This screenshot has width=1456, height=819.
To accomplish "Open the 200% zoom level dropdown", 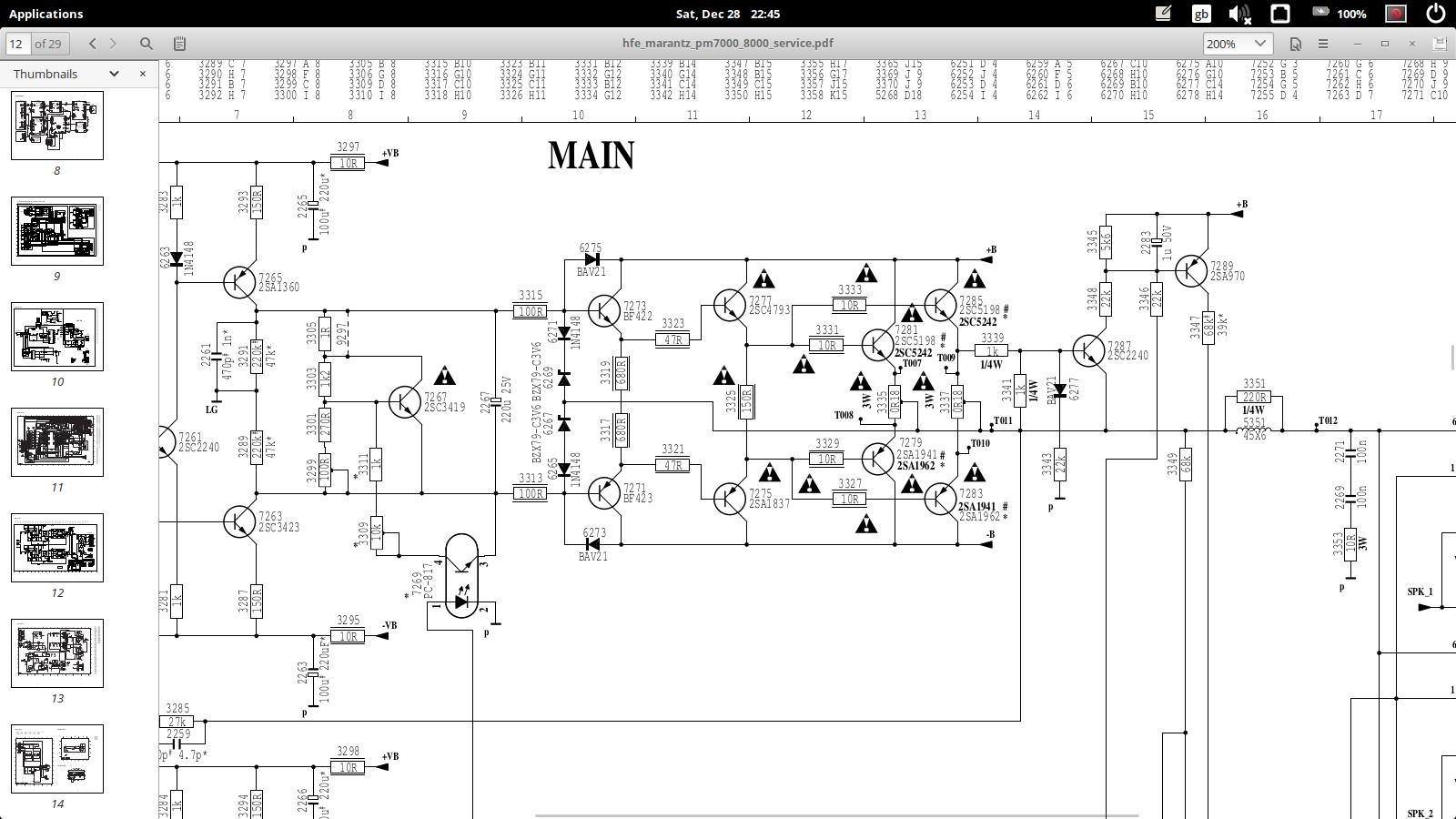I will (1236, 43).
